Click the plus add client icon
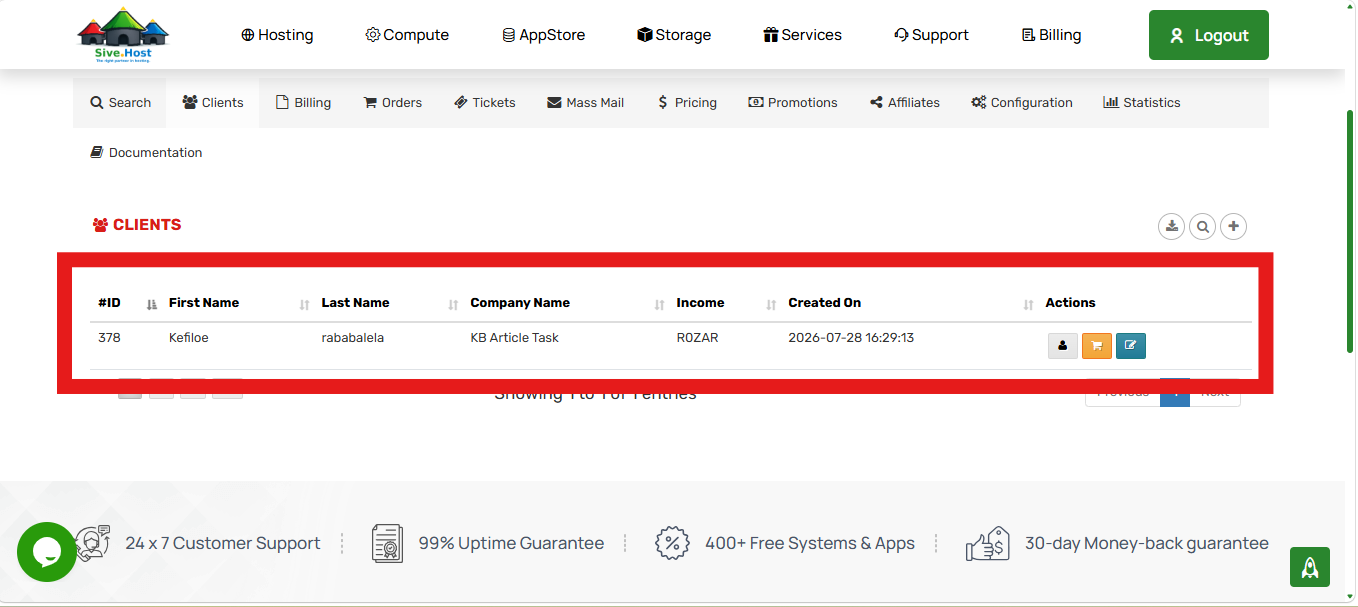 1233,226
